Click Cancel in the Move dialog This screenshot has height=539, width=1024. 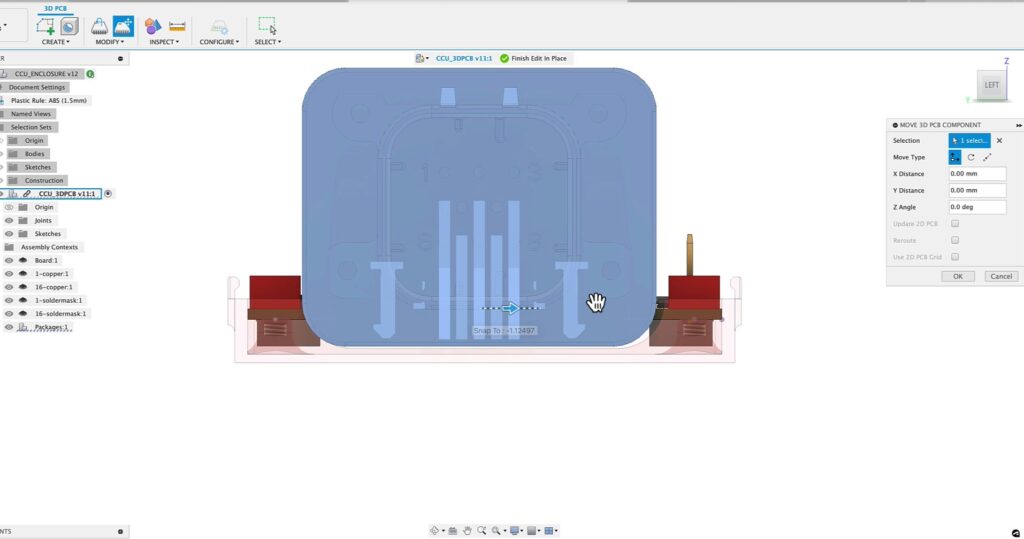tap(1000, 276)
